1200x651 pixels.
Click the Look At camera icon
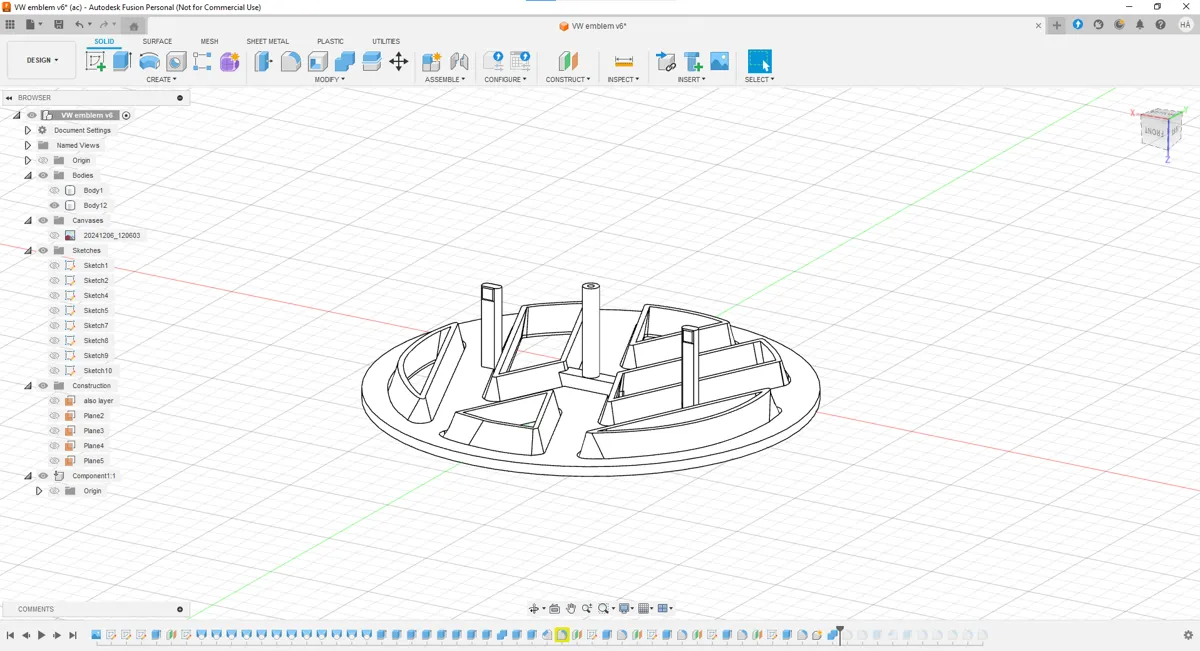[x=555, y=608]
